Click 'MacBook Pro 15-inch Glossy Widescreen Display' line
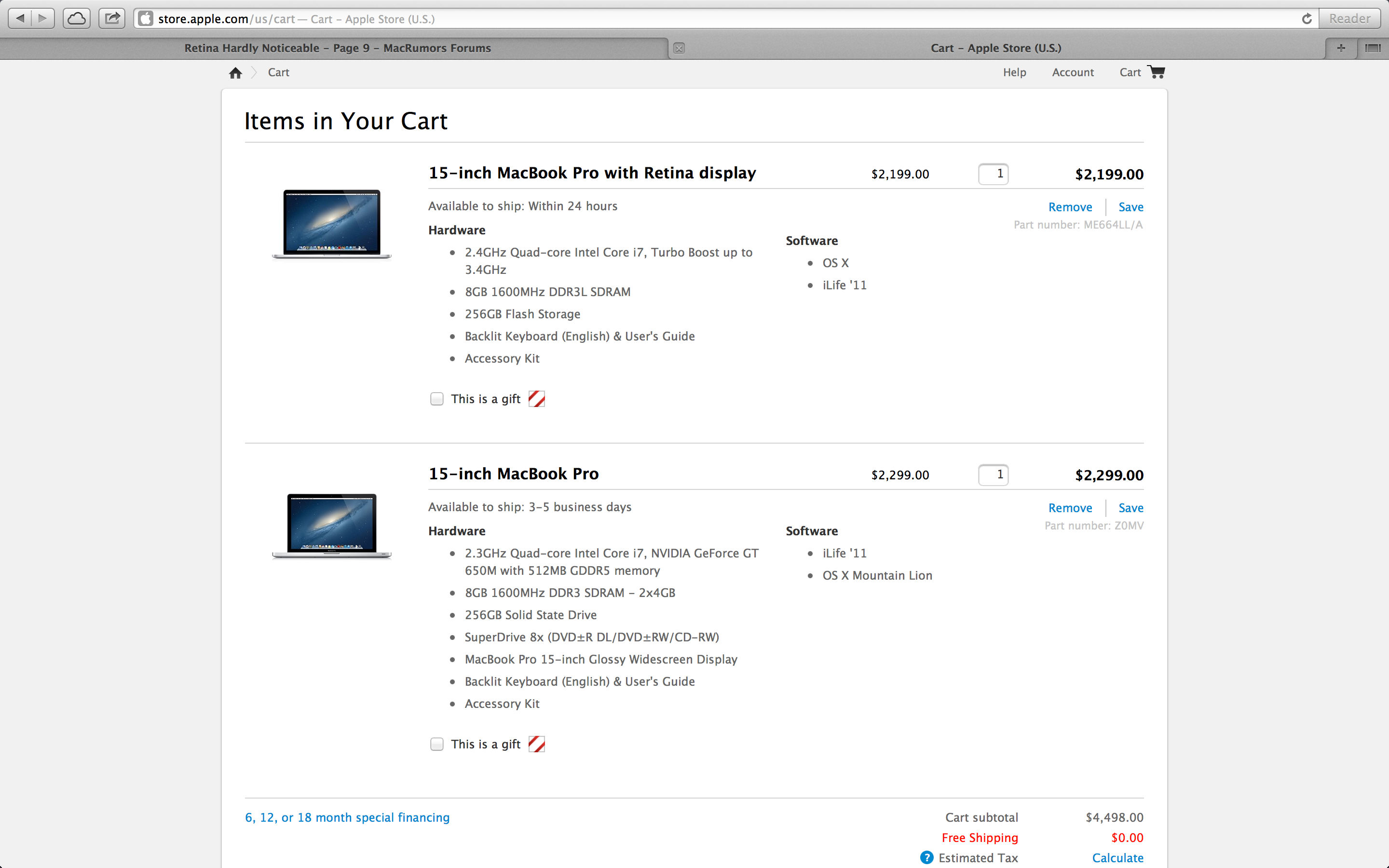This screenshot has height=868, width=1389. [601, 659]
